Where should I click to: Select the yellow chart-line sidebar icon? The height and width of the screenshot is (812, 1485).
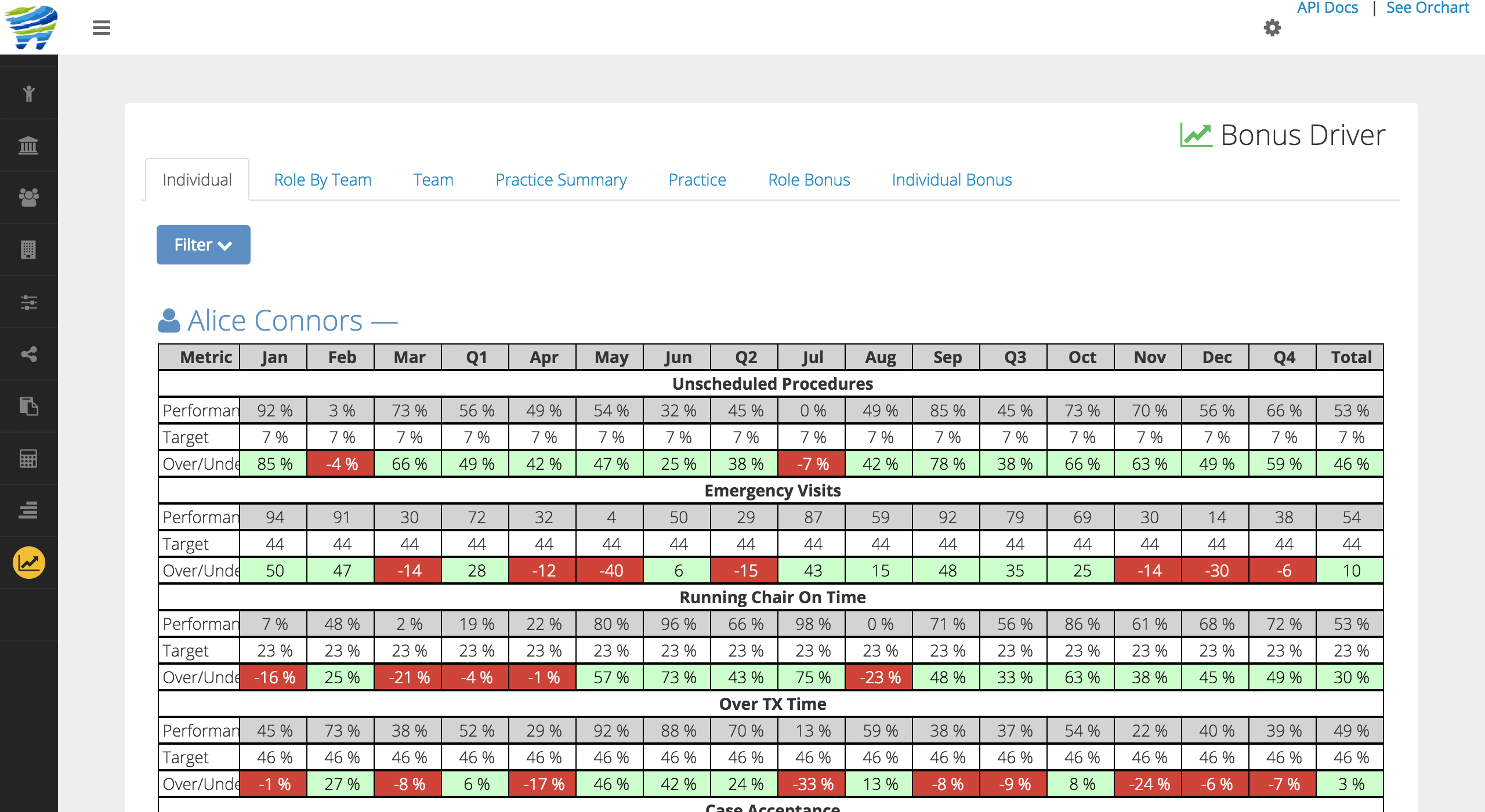point(28,563)
